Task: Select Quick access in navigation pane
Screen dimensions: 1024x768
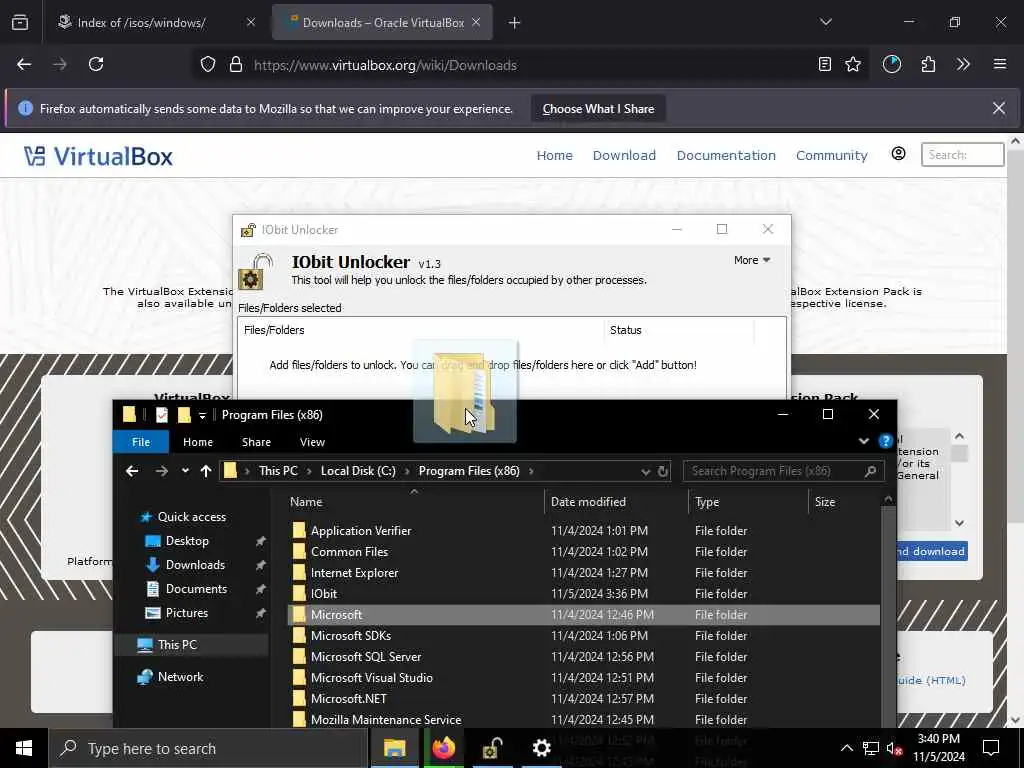Action: point(191,517)
